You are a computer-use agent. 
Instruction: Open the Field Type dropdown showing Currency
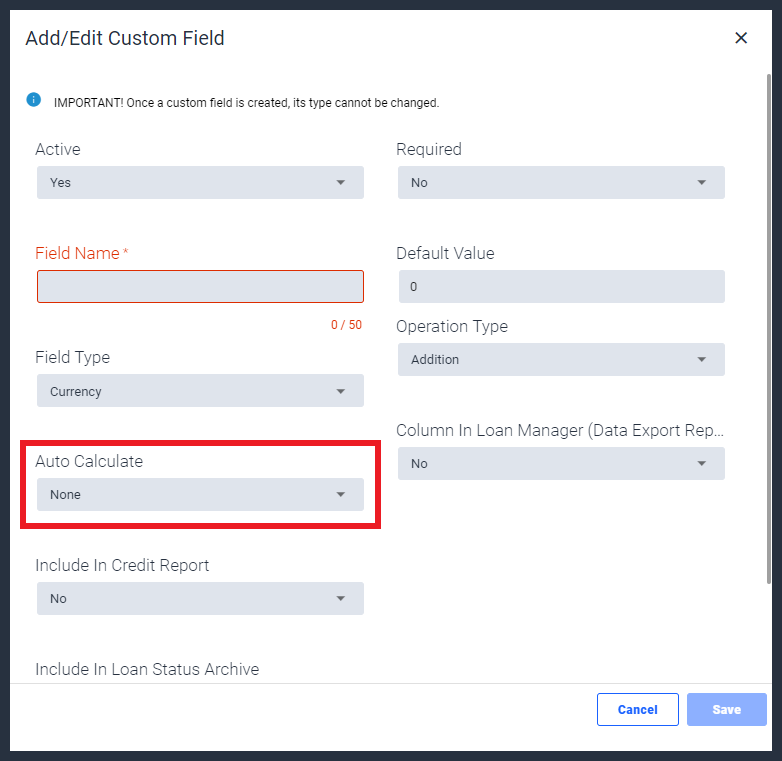pyautogui.click(x=200, y=391)
